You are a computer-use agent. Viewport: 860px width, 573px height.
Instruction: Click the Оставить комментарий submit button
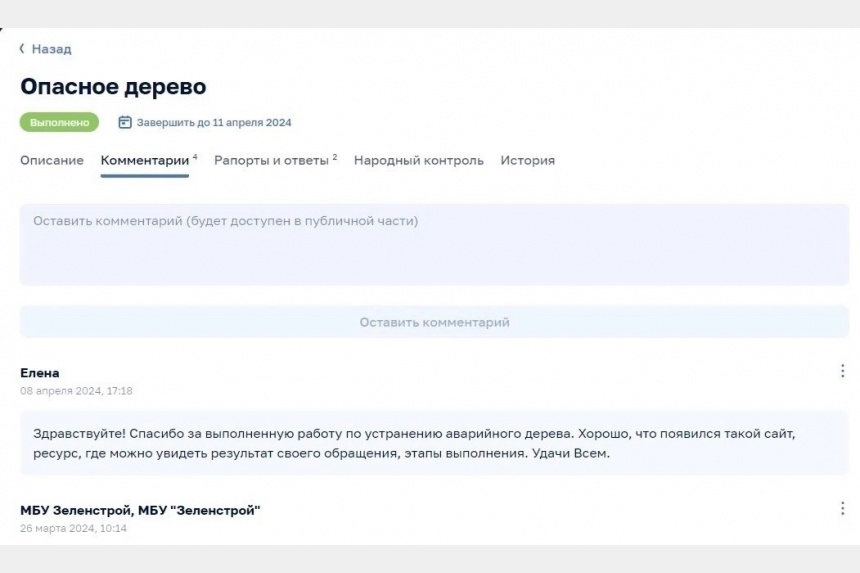click(x=434, y=322)
